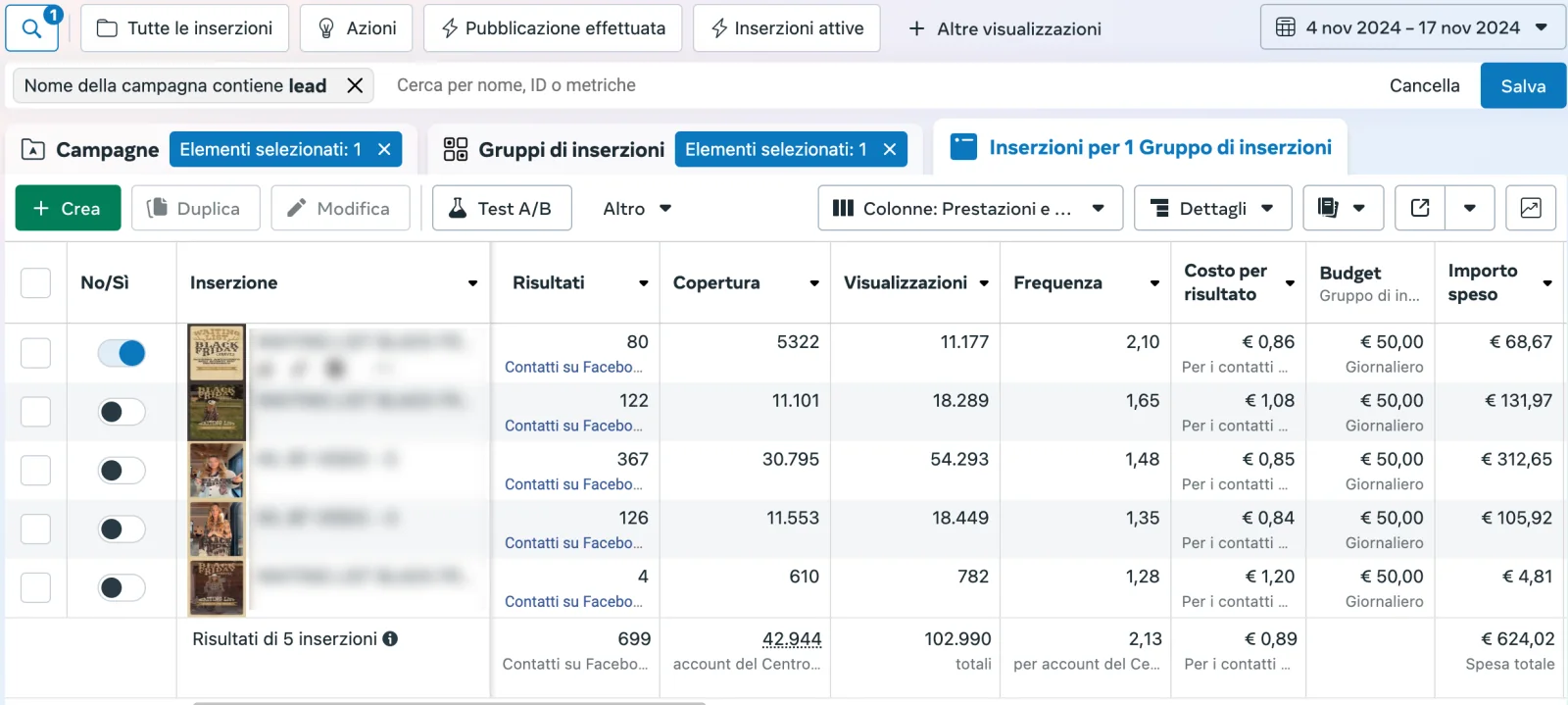Select the checkbox for the € 4,81 row
The image size is (1568, 705).
(35, 588)
